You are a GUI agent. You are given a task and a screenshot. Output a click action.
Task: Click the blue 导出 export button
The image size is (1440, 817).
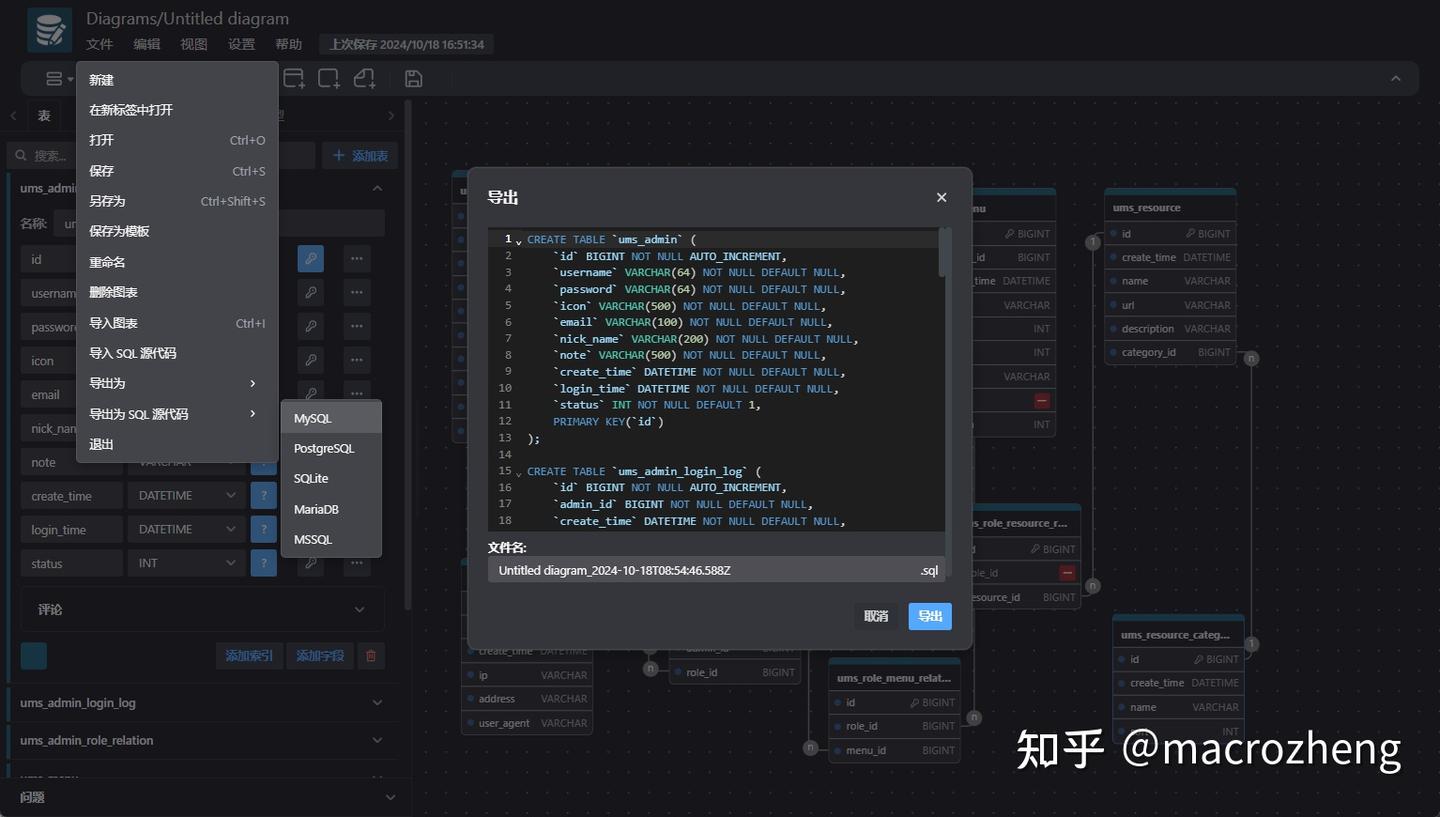930,616
